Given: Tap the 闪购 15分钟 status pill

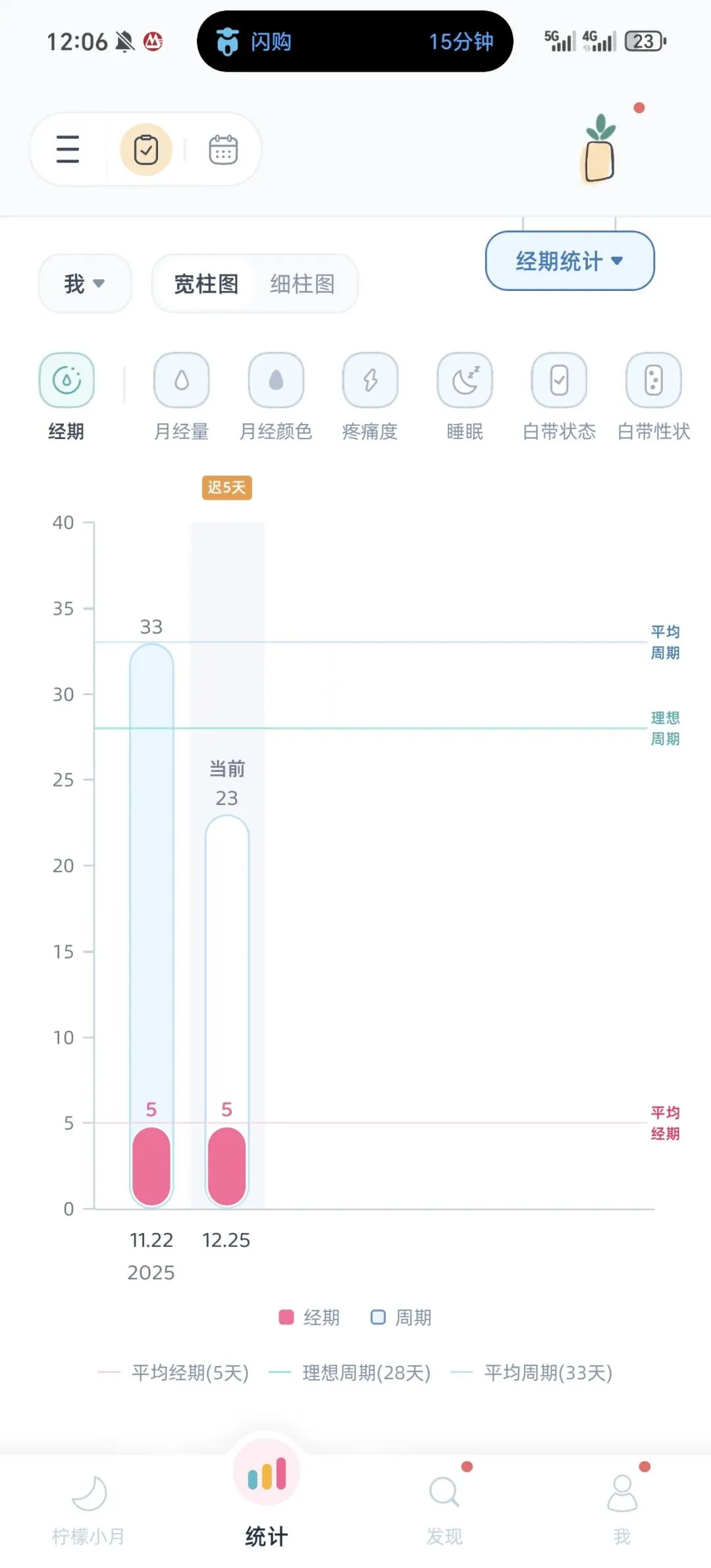Looking at the screenshot, I should coord(355,41).
